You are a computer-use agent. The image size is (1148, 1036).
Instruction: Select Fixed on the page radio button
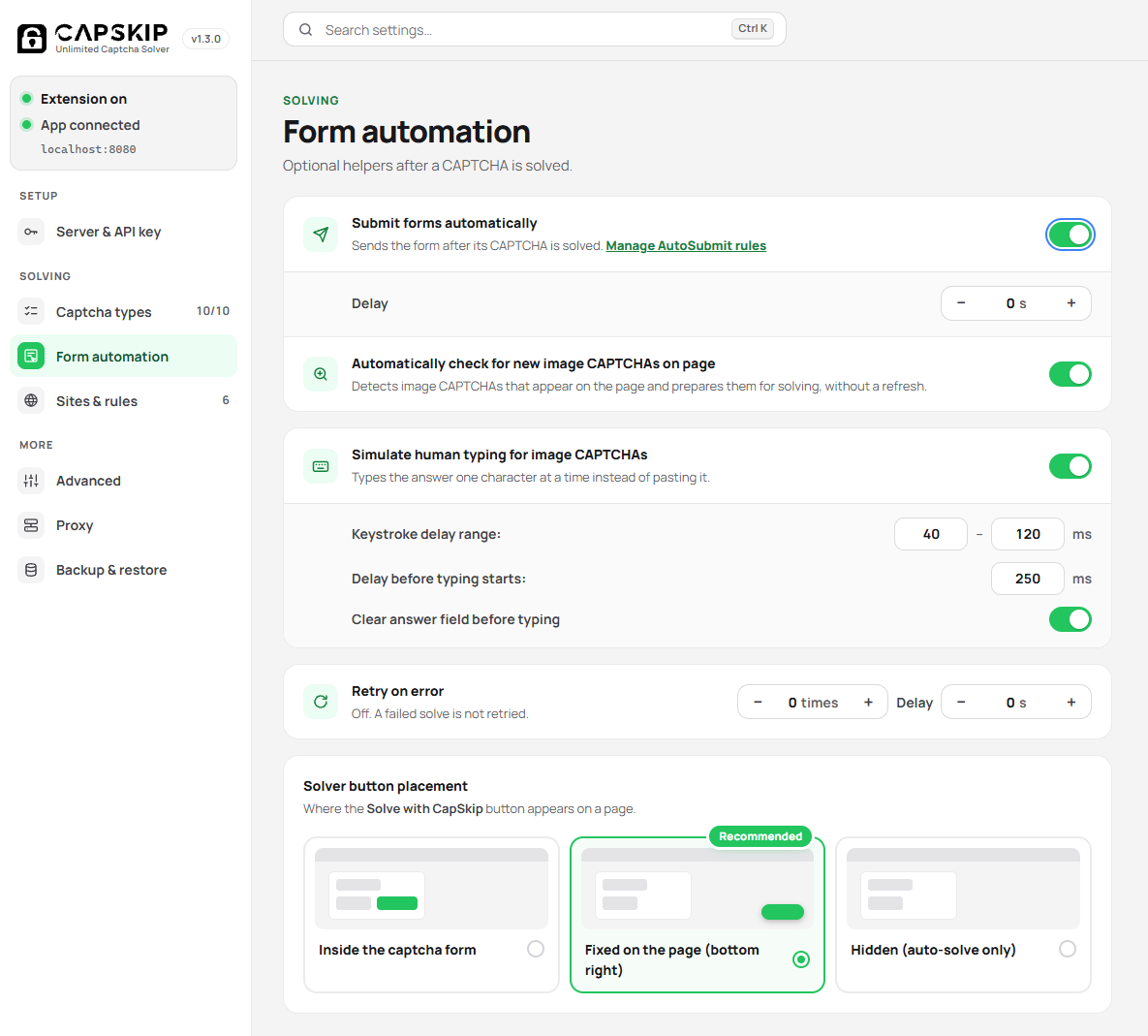coord(801,959)
